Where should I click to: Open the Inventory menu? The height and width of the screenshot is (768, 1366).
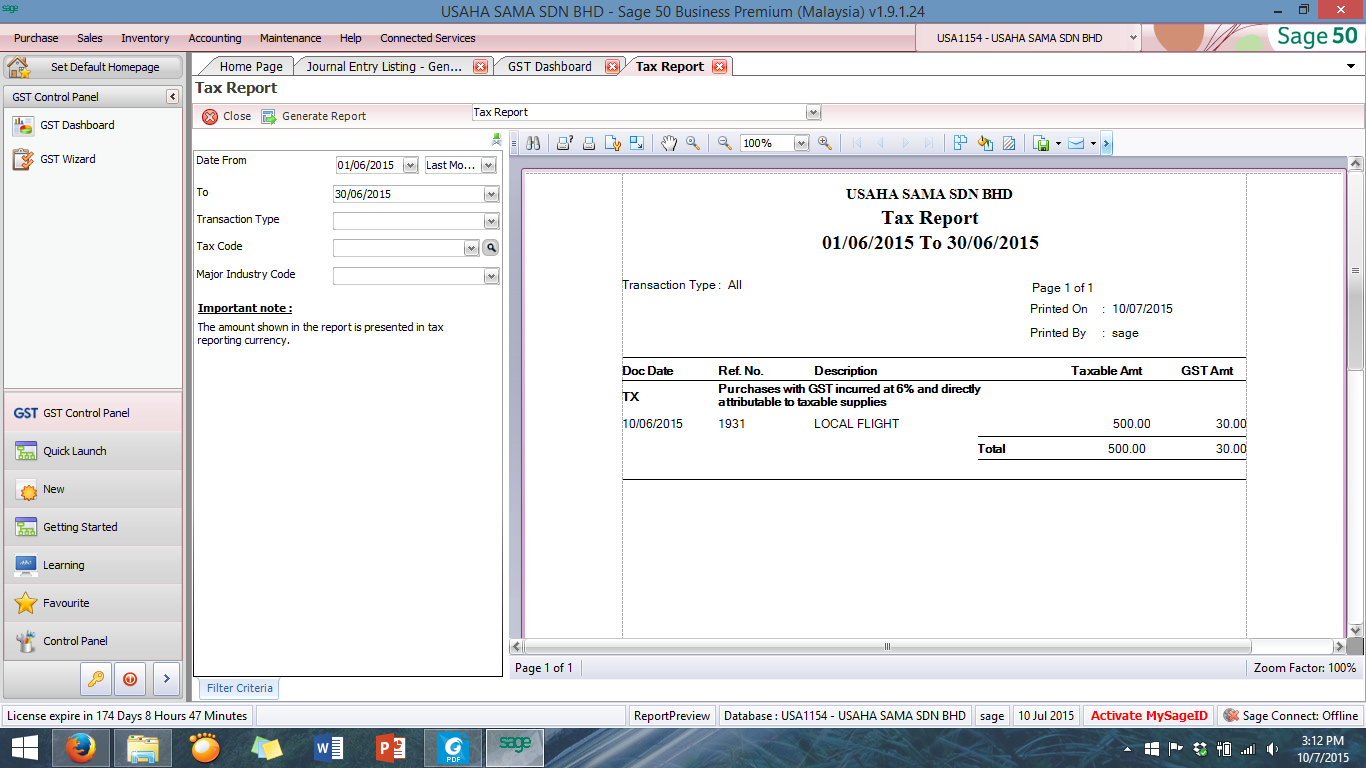145,38
